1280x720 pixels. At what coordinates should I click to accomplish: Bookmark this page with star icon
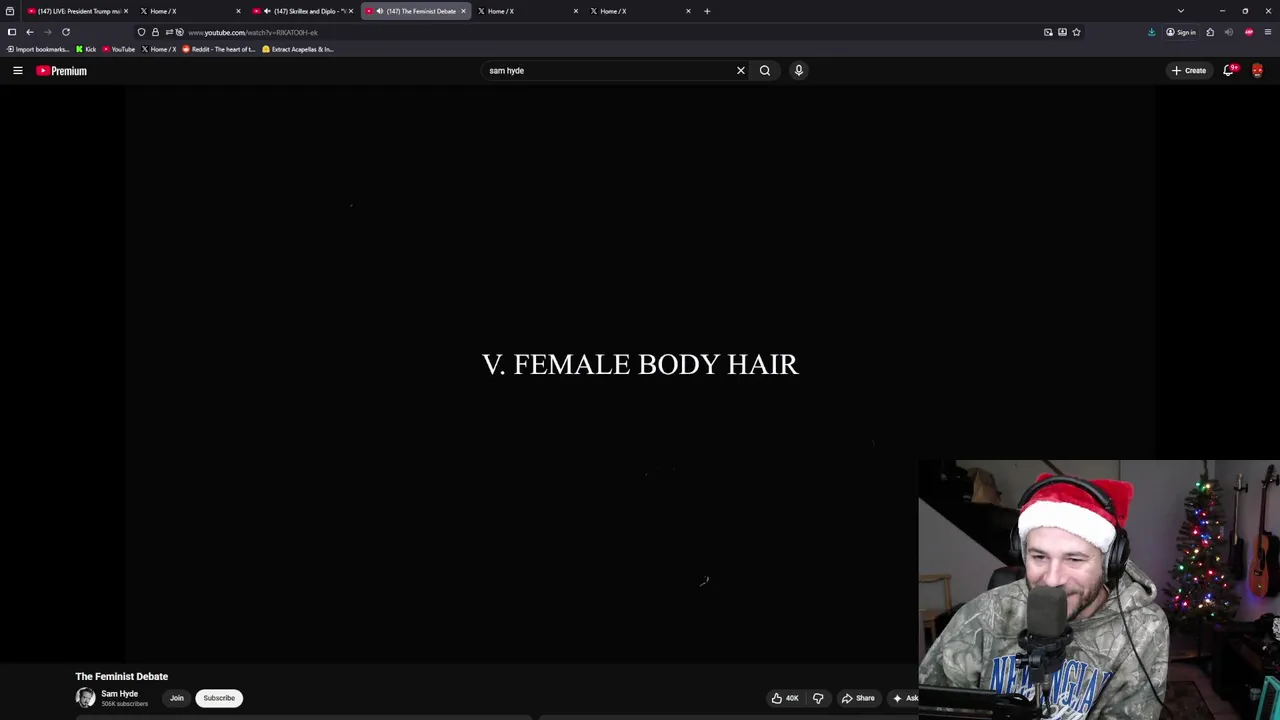point(1076,32)
